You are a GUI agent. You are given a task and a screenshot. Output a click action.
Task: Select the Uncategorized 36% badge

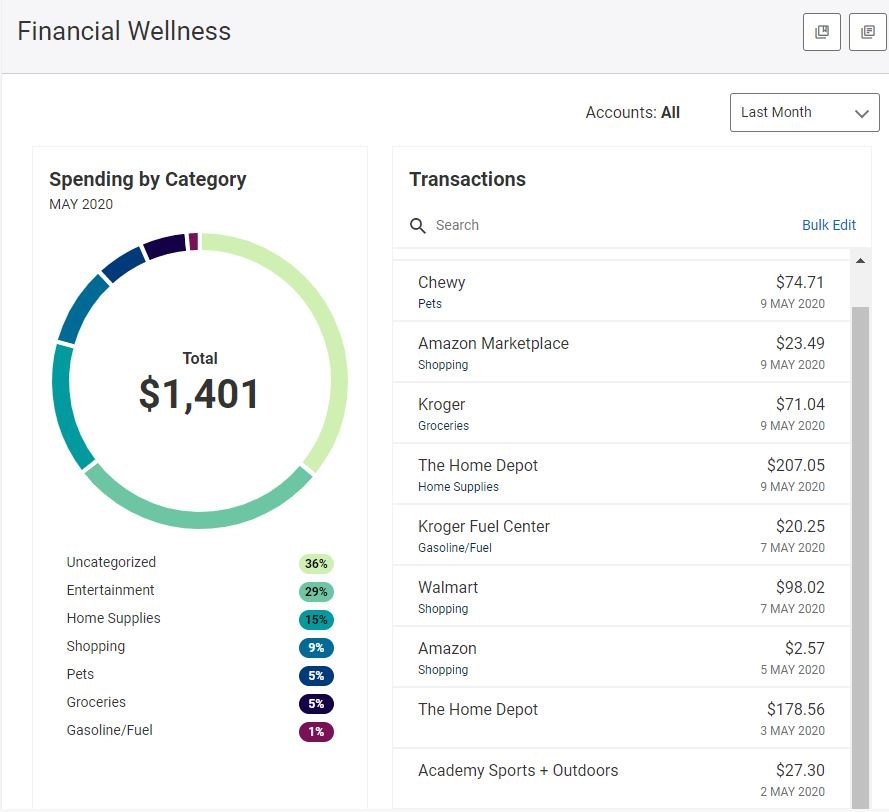tap(316, 563)
